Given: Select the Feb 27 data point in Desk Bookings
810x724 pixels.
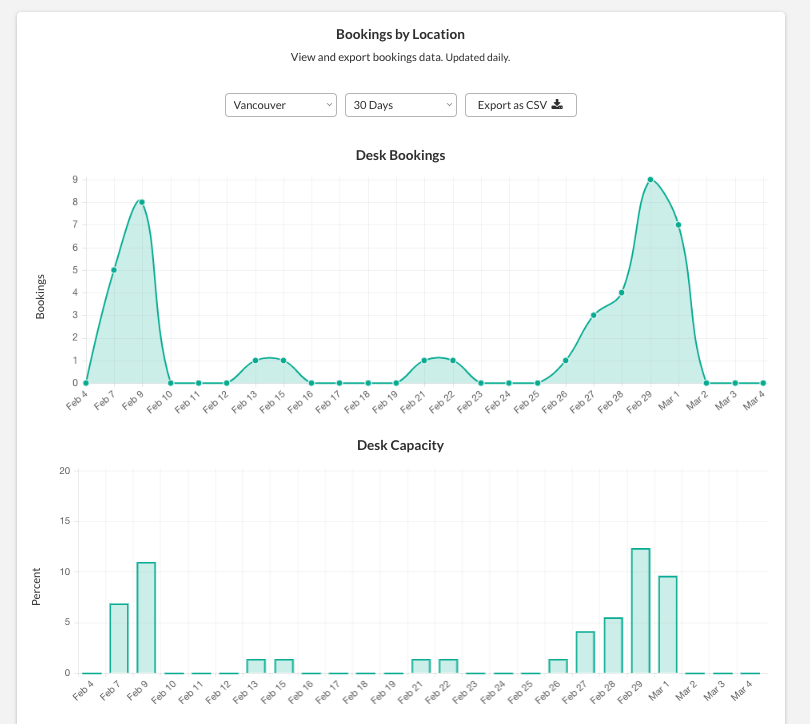Looking at the screenshot, I should (593, 315).
